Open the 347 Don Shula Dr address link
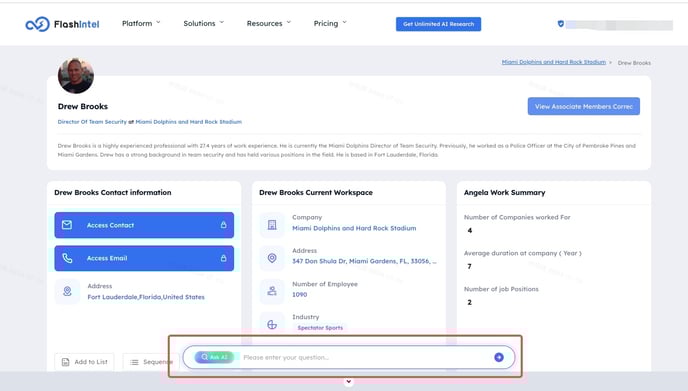The image size is (688, 391). (364, 261)
